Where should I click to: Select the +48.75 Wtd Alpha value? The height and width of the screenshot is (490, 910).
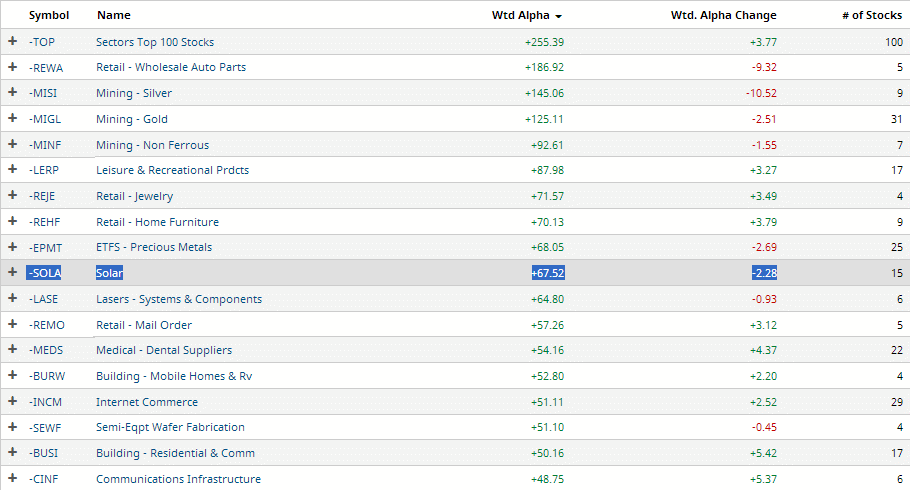tap(547, 479)
